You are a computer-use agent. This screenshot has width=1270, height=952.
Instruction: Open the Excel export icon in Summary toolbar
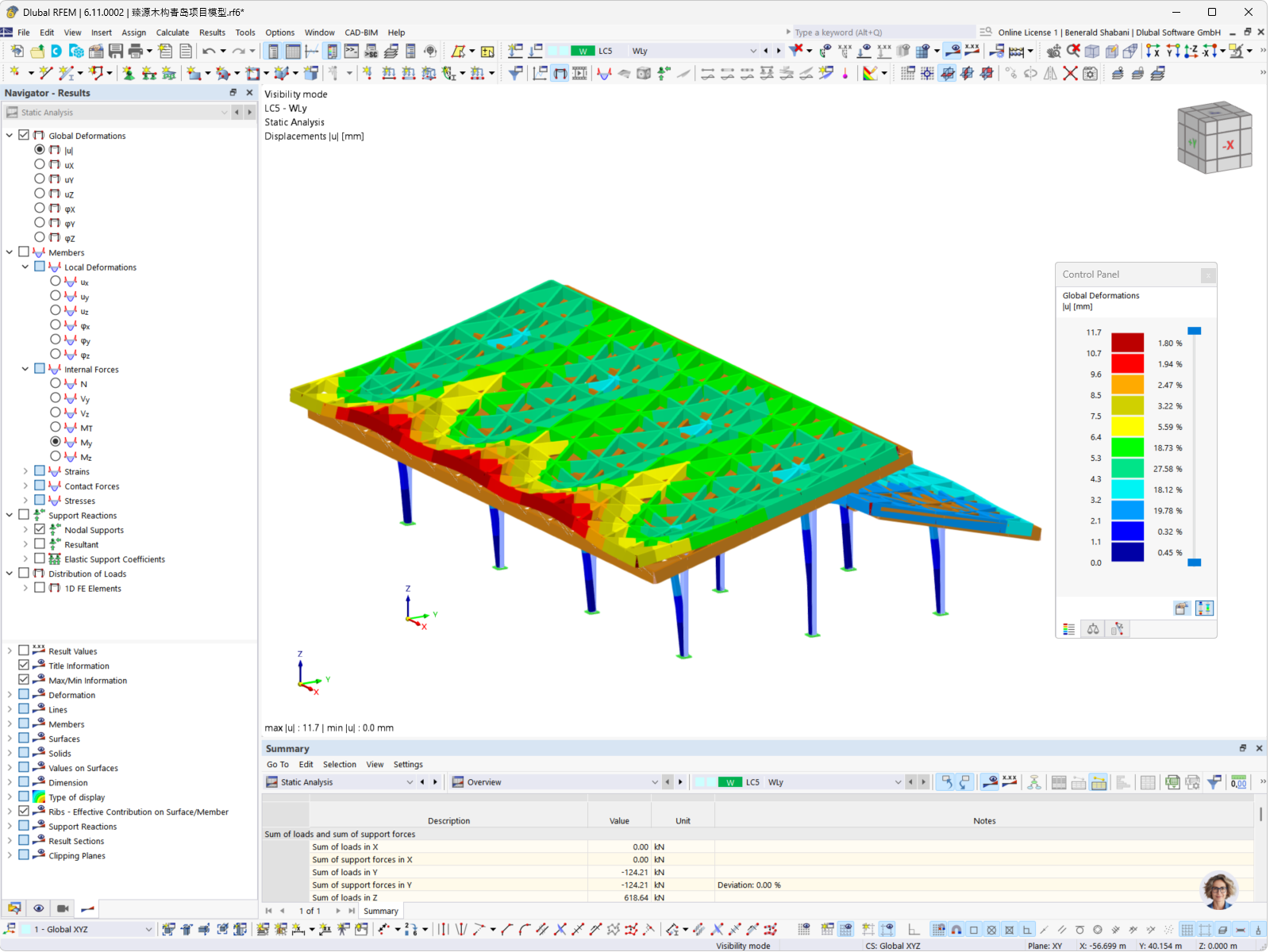[1172, 782]
